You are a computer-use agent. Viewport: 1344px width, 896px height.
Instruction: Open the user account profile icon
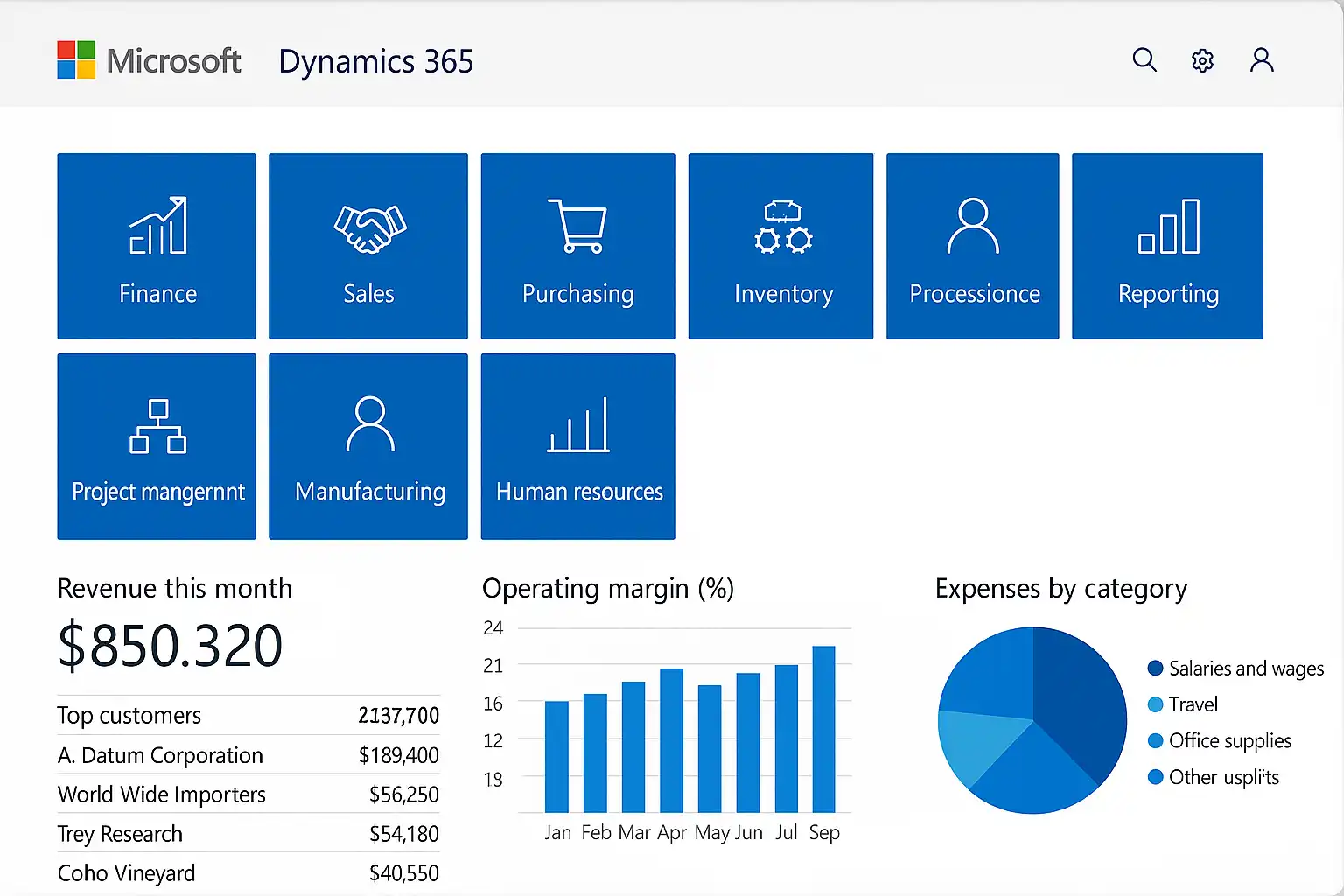[1262, 59]
